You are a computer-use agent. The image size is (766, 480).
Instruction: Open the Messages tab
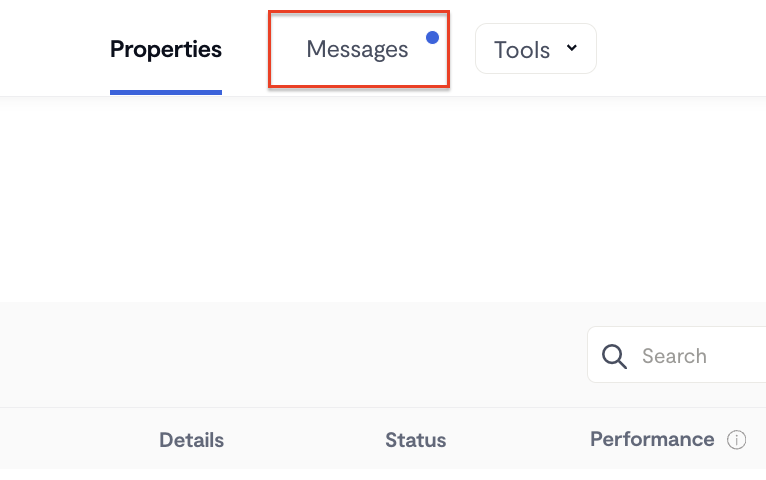359,49
